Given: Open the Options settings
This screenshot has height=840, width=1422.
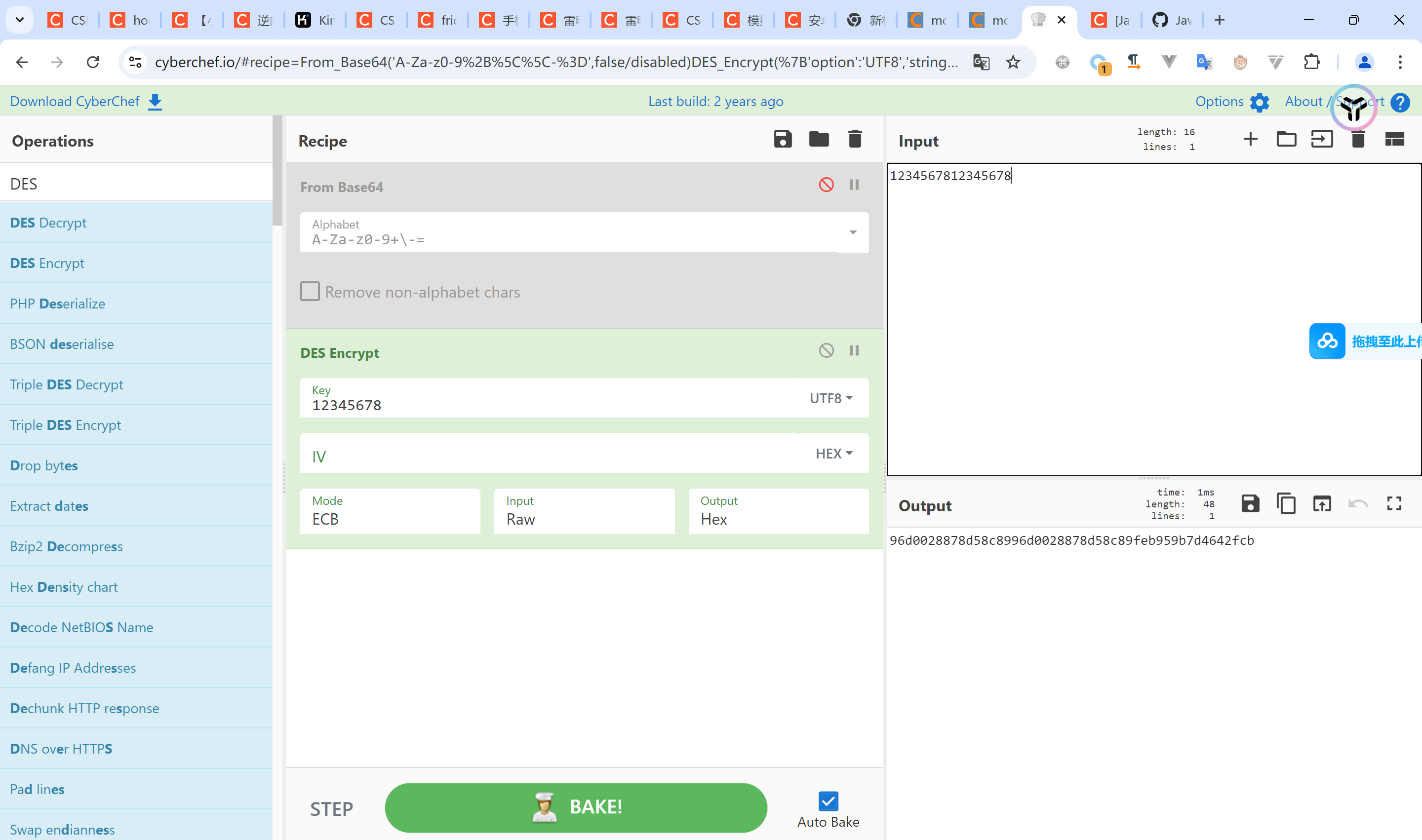Looking at the screenshot, I should 1232,101.
